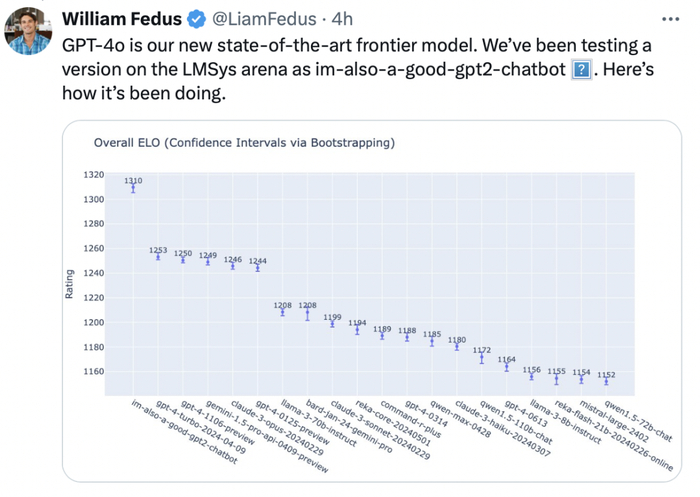This screenshot has height=497, width=700.
Task: Click the 1244 data point marker
Action: (258, 268)
